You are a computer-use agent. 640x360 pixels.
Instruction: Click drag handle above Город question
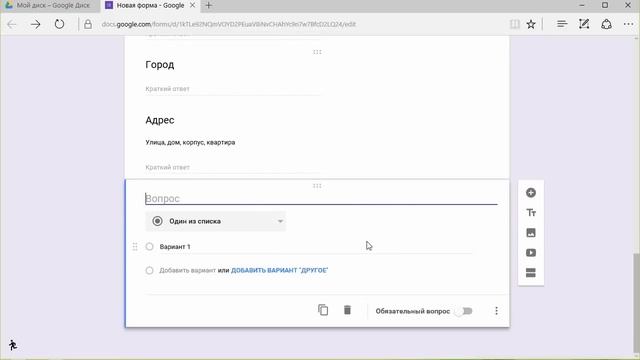(x=317, y=52)
